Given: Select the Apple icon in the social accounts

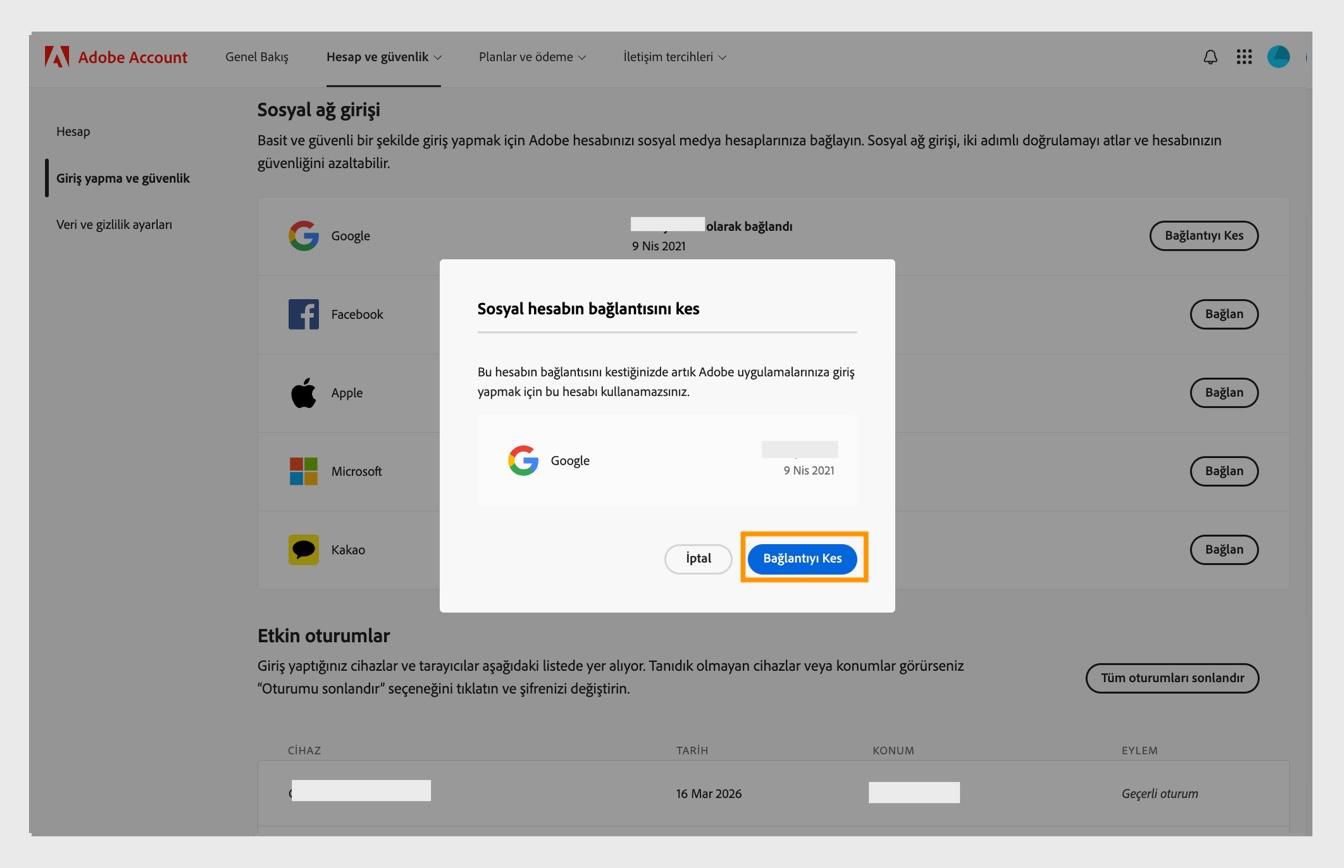Looking at the screenshot, I should point(303,392).
